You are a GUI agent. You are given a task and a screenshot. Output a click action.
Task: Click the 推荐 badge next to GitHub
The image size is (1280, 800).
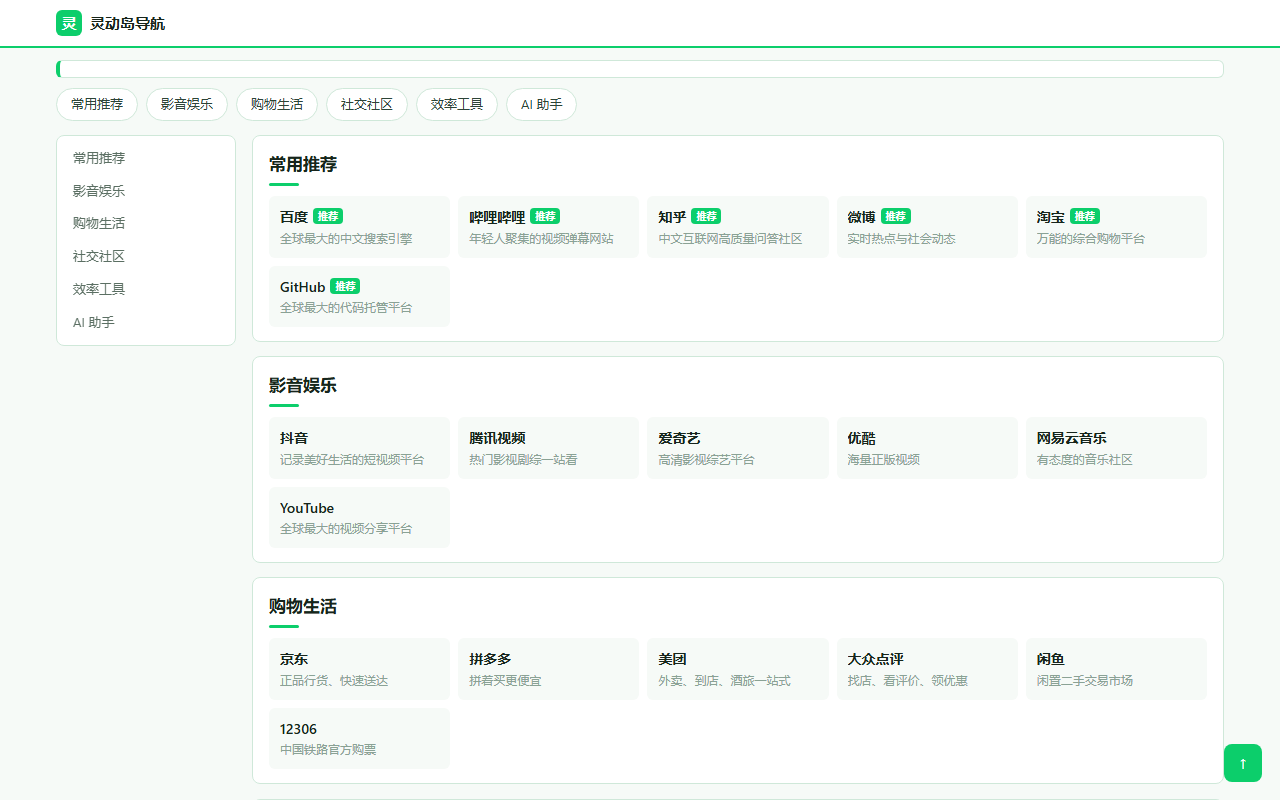tap(345, 286)
